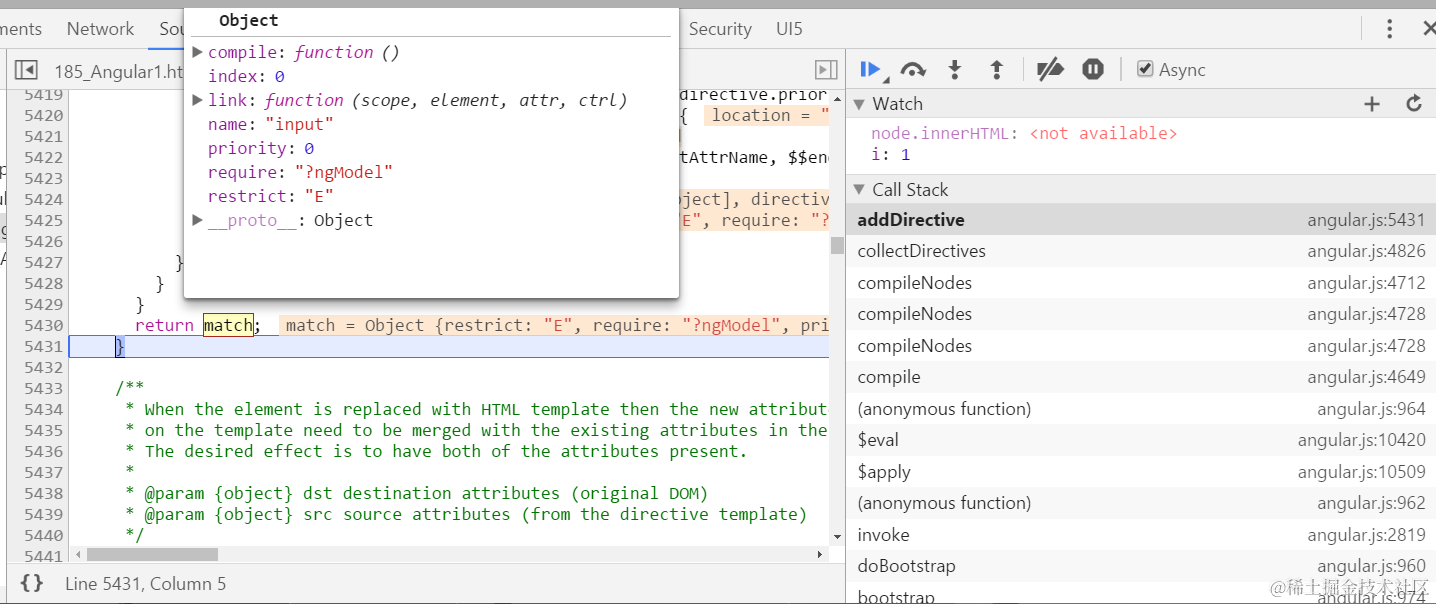Click scroll left arrow of code pane
Screen dimensions: 1436x604
77,554
